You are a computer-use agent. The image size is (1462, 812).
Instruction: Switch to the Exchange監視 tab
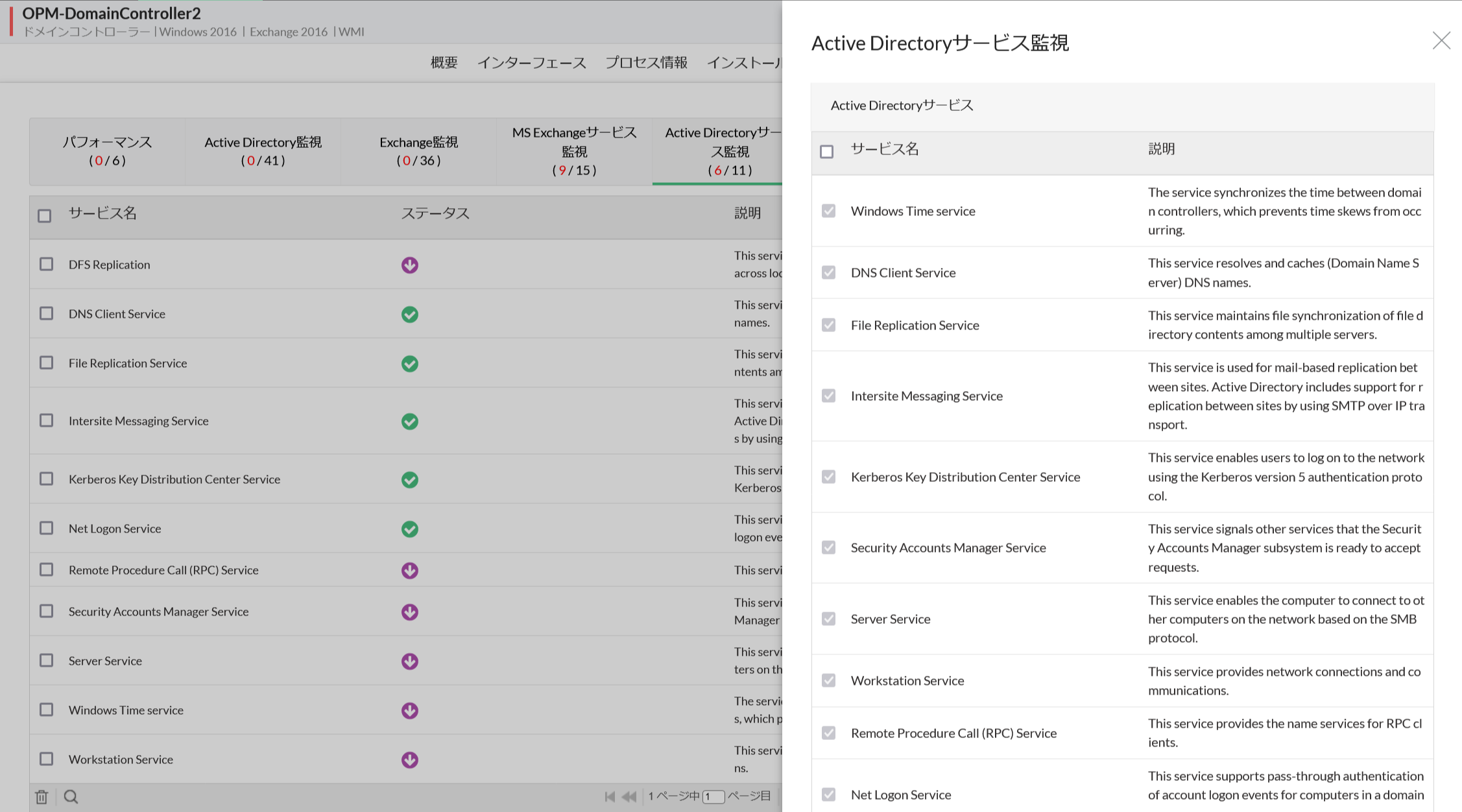[x=418, y=151]
